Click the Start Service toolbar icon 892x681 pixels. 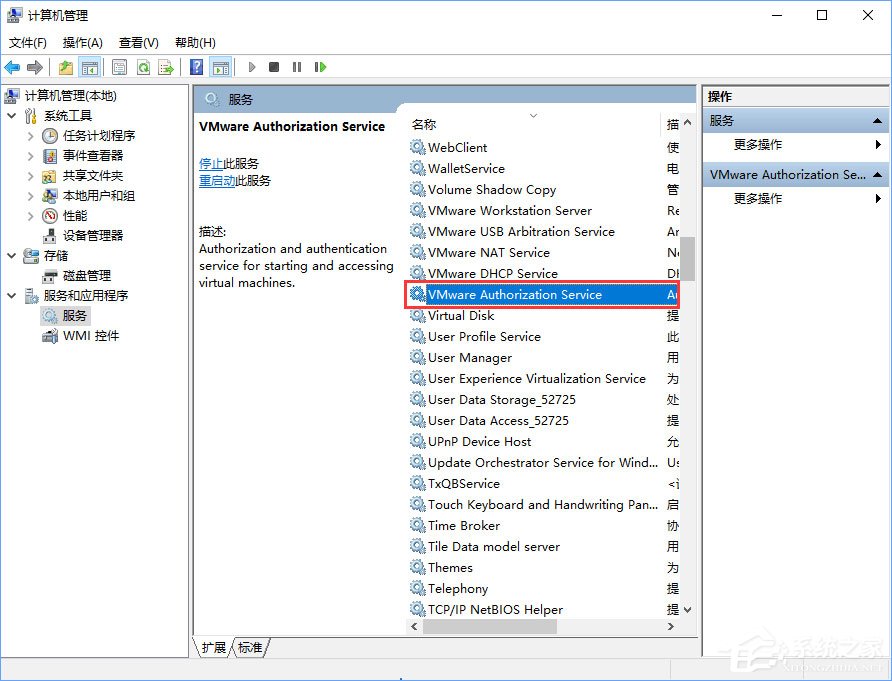[252, 67]
